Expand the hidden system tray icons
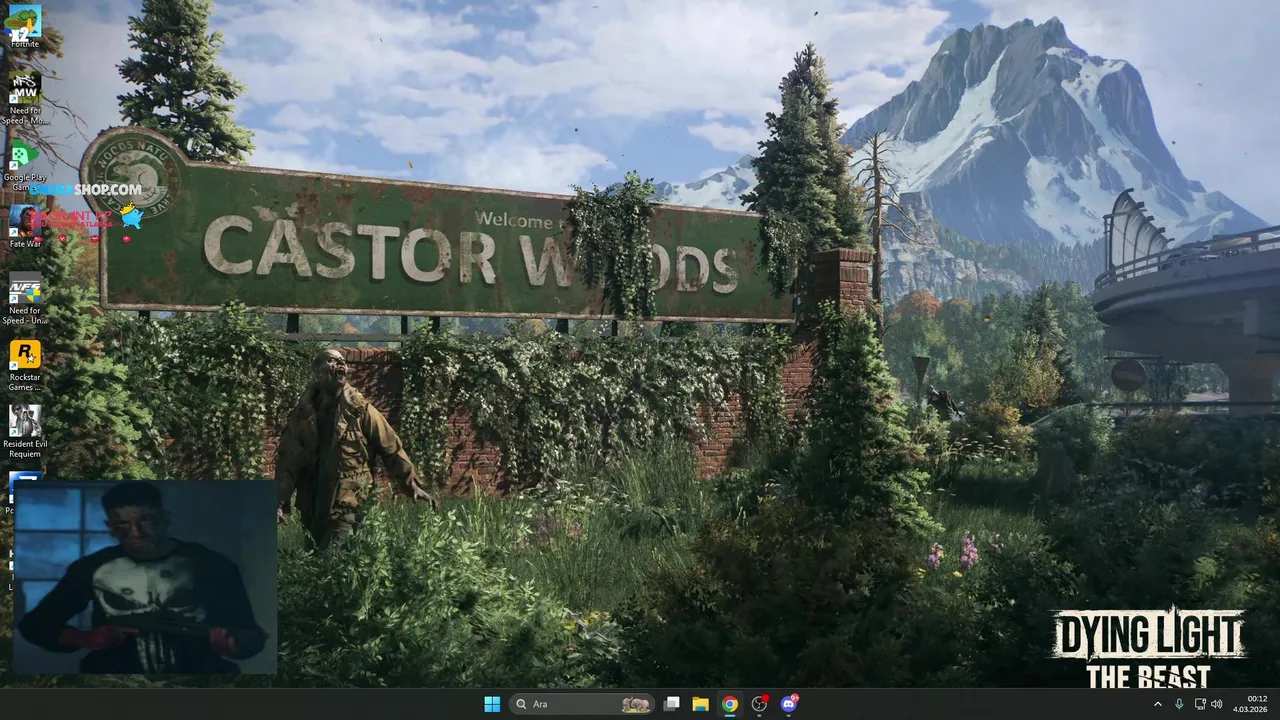1280x720 pixels. coord(1158,704)
